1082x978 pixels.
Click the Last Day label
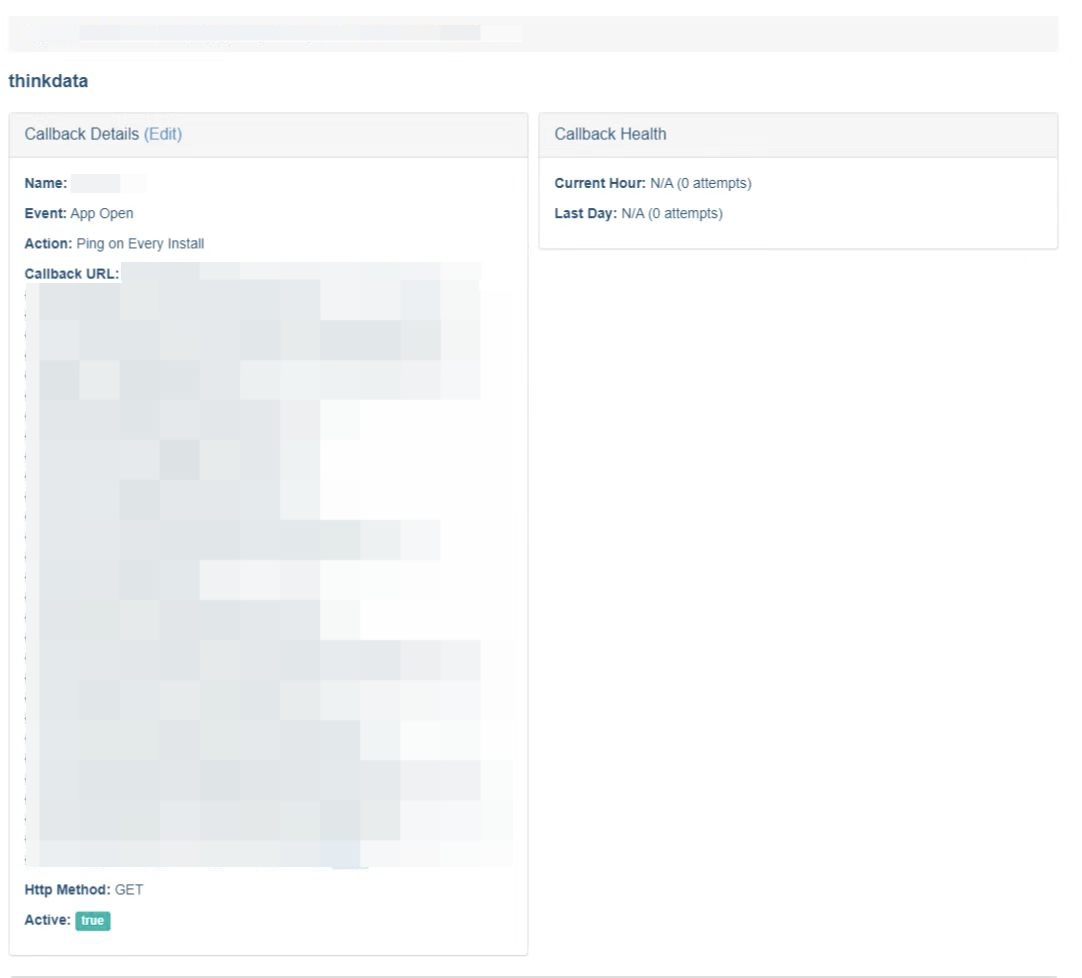[585, 213]
